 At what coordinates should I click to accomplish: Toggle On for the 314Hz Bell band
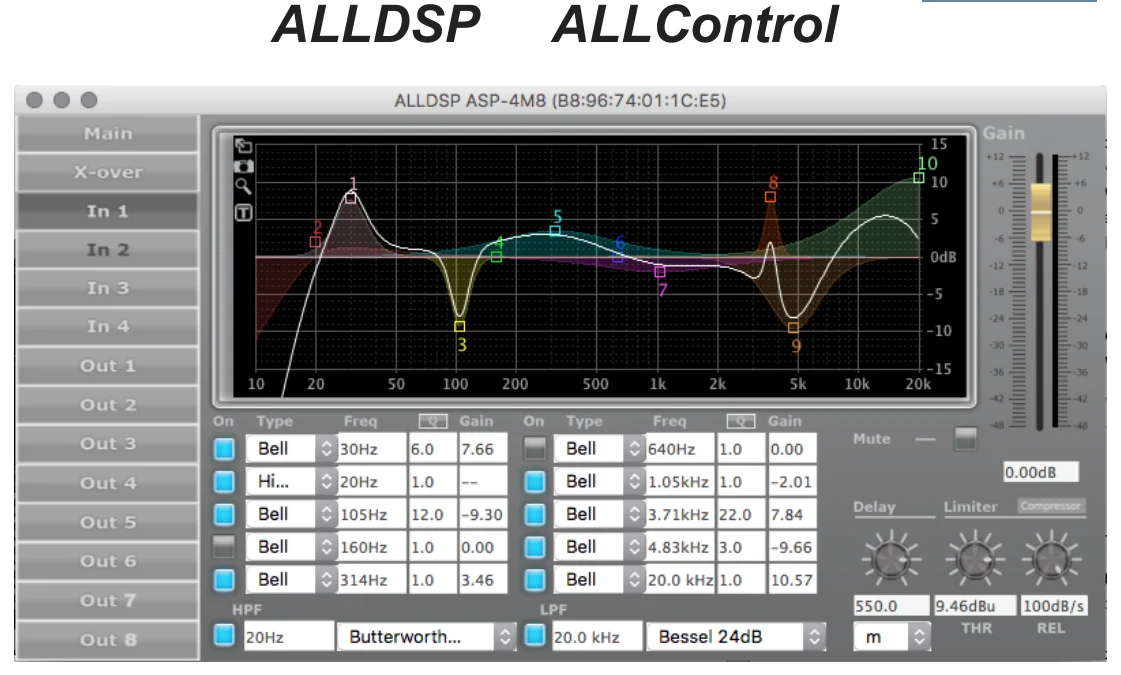tap(224, 580)
